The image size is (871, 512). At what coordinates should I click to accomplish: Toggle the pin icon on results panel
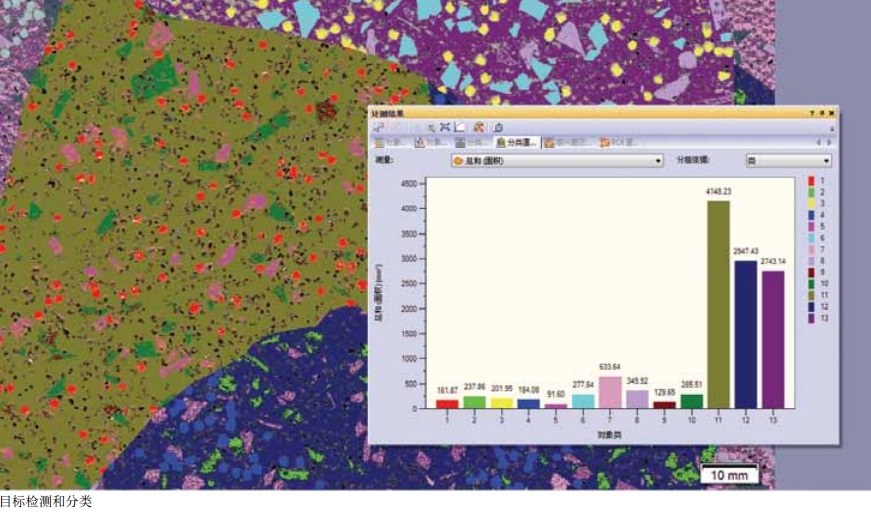pyautogui.click(x=820, y=115)
